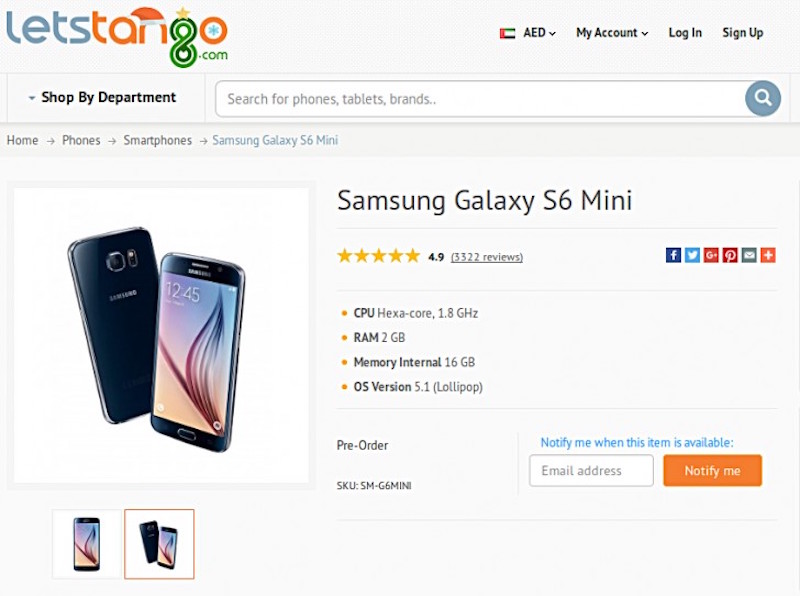This screenshot has width=800, height=596.
Task: Click the Email address input field
Action: (x=590, y=470)
